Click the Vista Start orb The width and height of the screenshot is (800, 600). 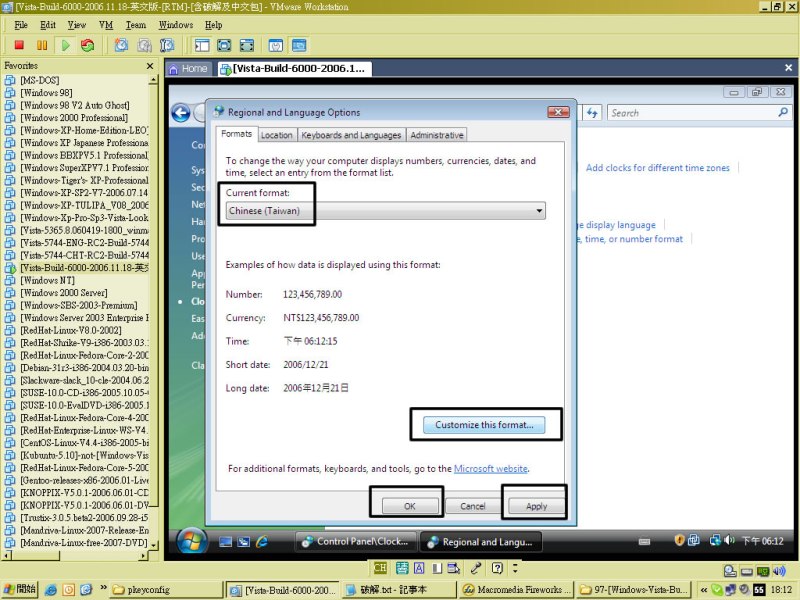point(192,541)
